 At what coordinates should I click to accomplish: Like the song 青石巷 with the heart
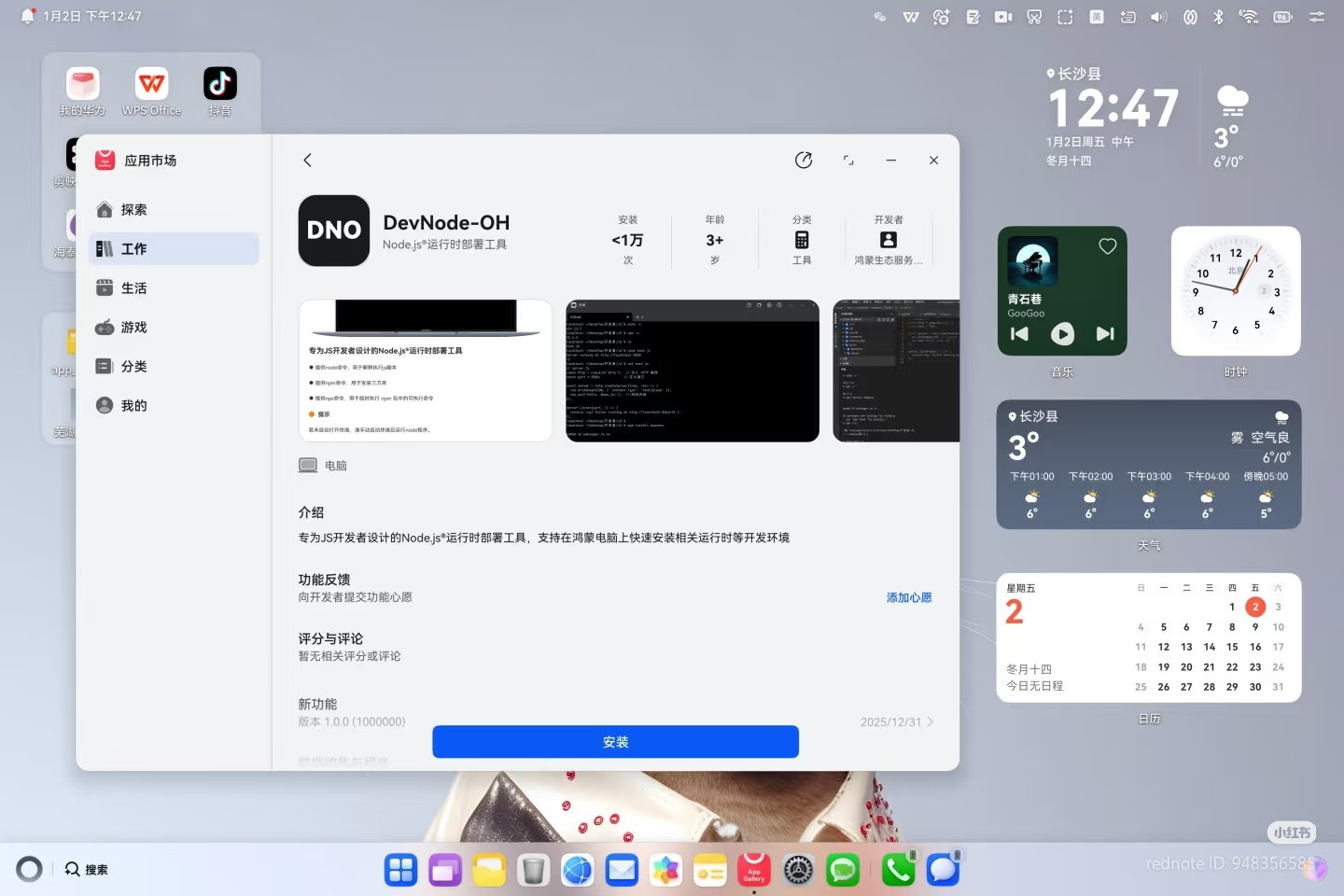[1108, 246]
